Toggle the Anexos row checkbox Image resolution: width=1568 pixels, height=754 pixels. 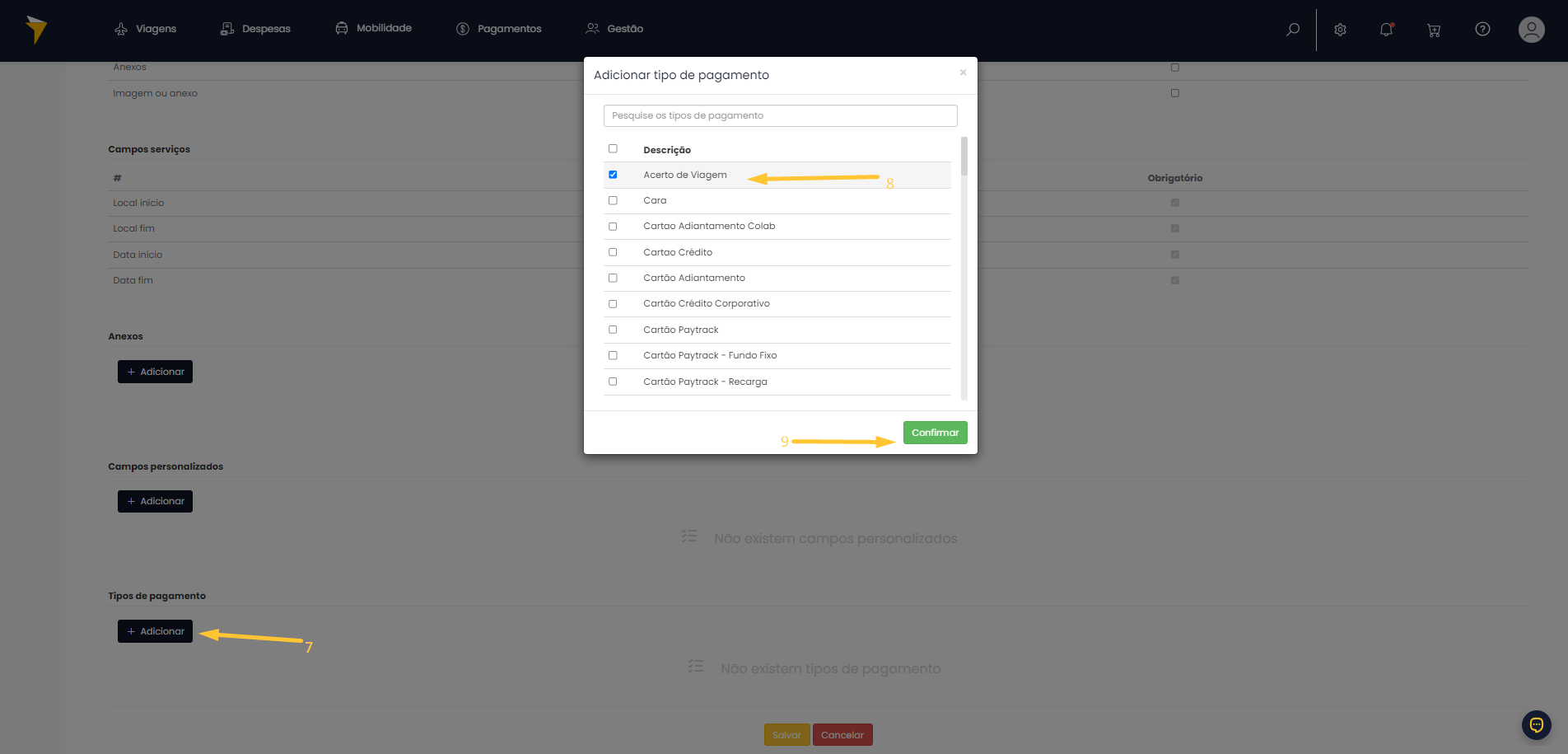click(x=1175, y=68)
